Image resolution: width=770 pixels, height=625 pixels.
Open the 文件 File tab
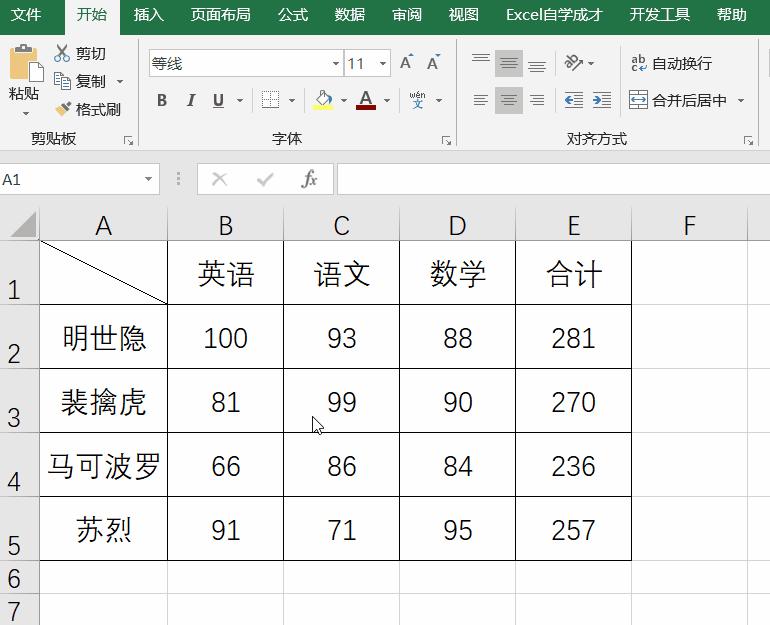[x=26, y=15]
